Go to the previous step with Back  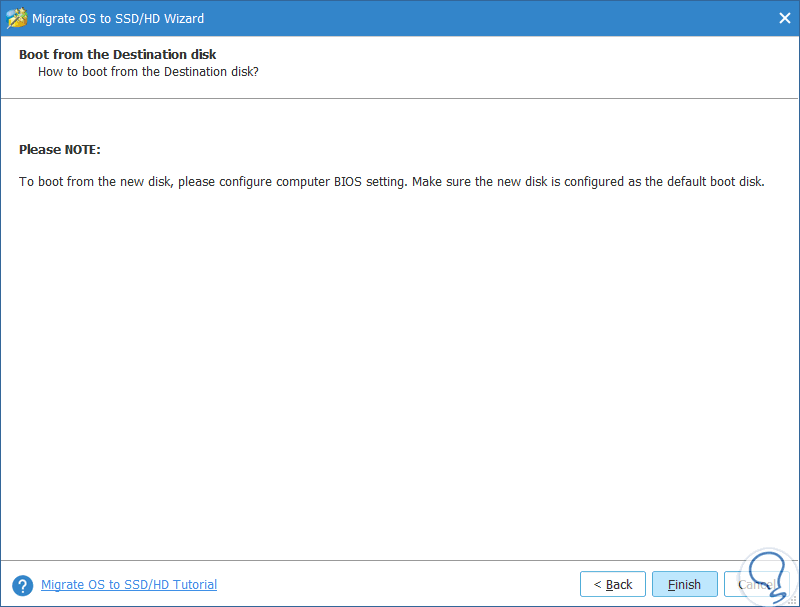[x=612, y=585]
